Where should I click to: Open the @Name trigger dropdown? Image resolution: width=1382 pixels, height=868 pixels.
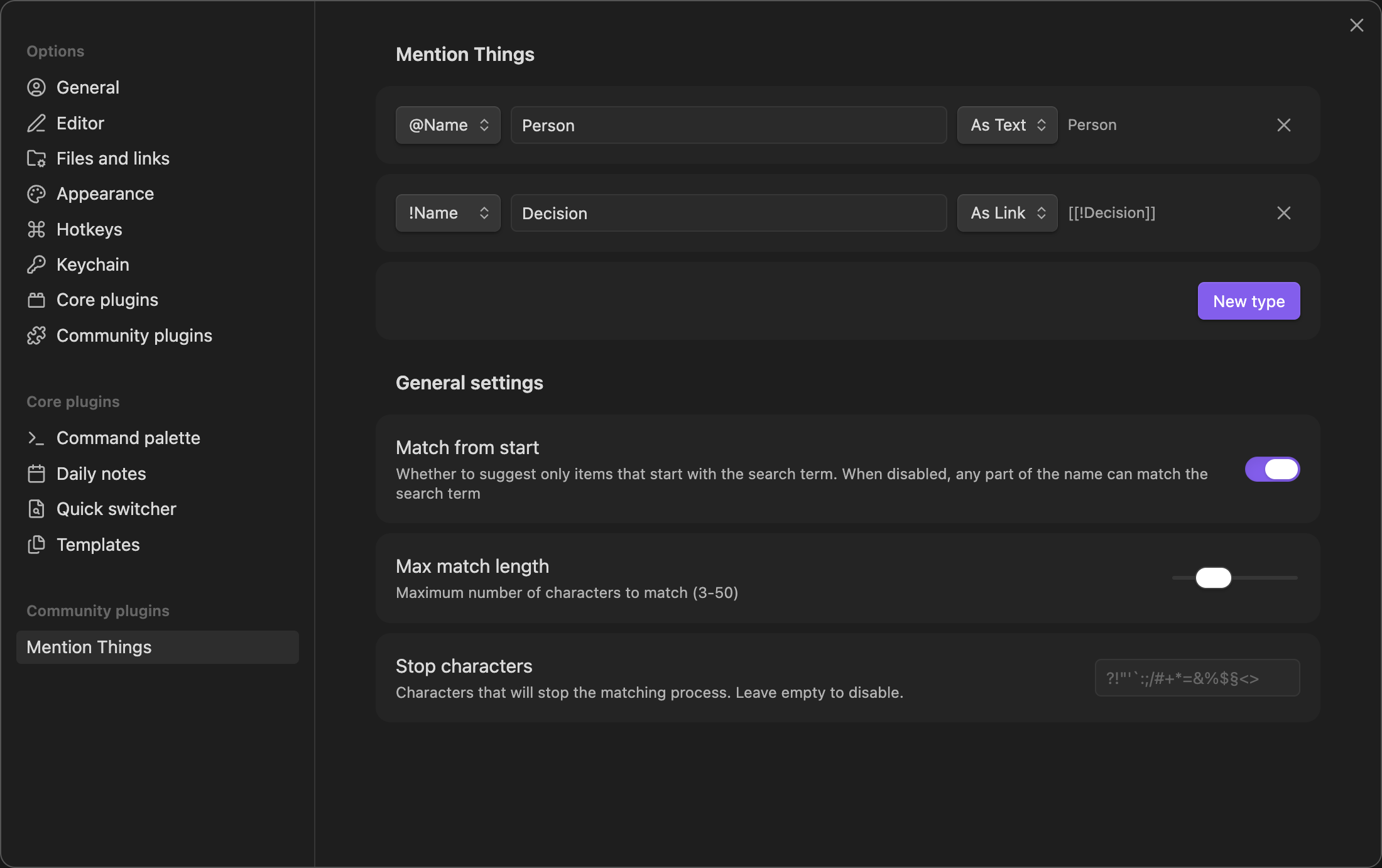[x=448, y=125]
